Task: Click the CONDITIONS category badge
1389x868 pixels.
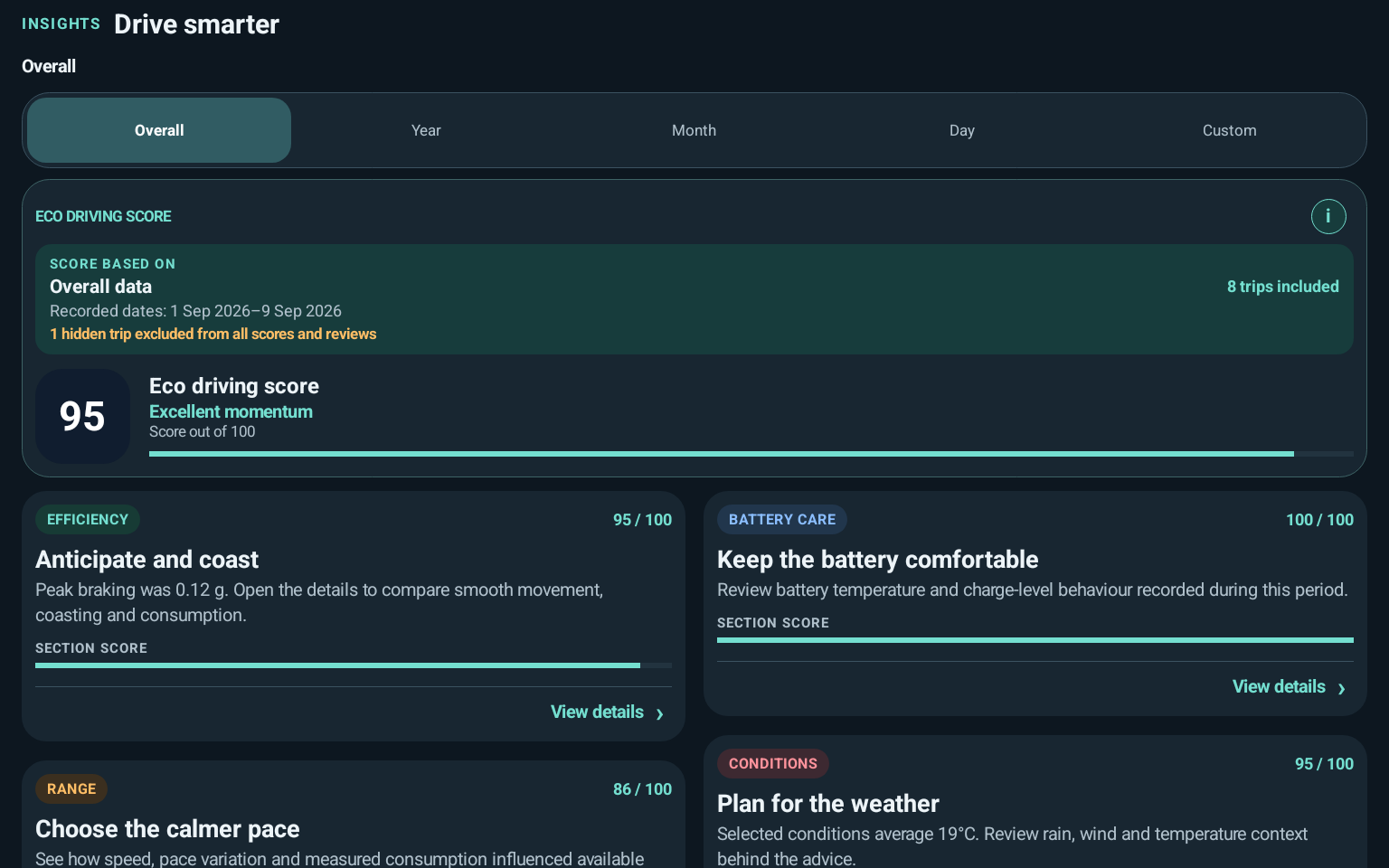Action: click(x=773, y=764)
